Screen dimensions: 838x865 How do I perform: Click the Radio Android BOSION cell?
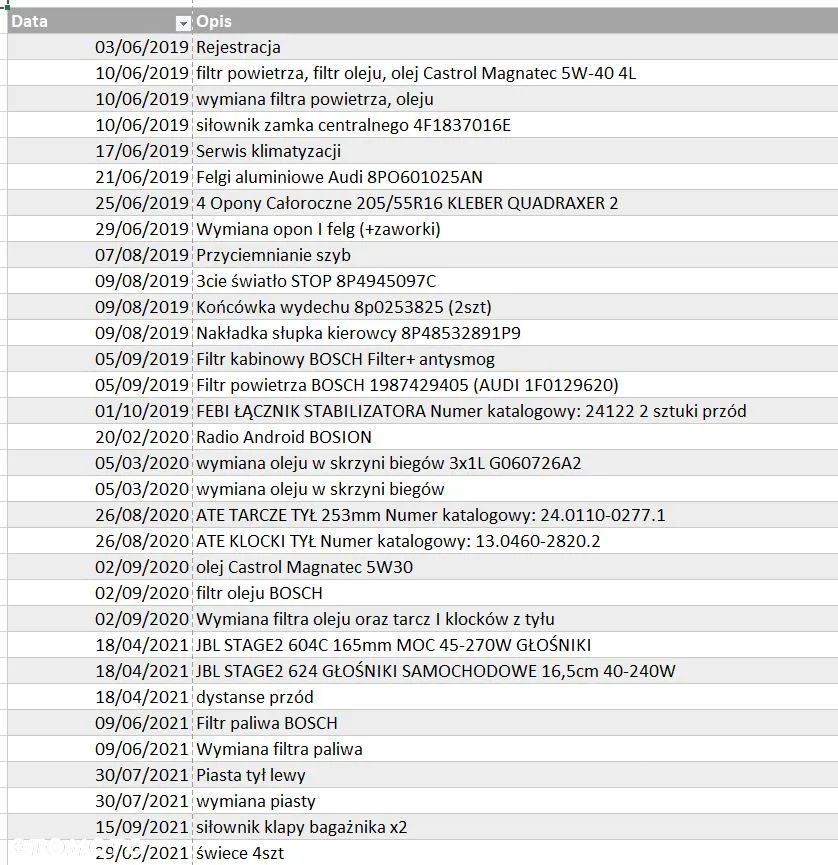(x=284, y=437)
